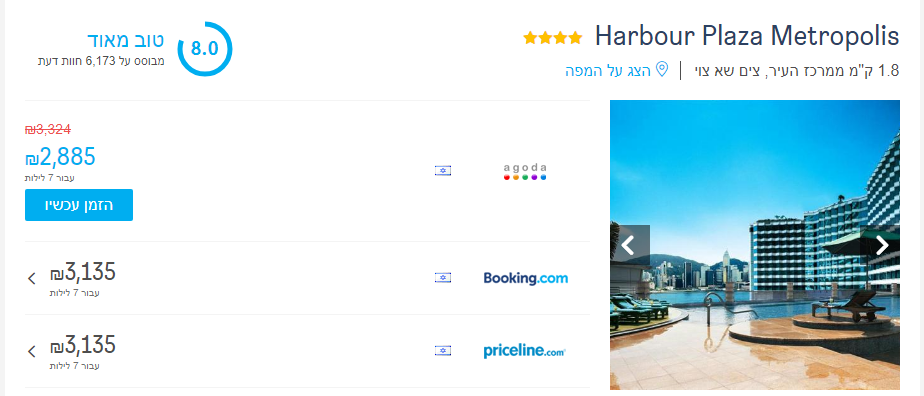This screenshot has height=396, width=924.
Task: Click the ₪3,135 Booking.com price
Action: click(82, 272)
